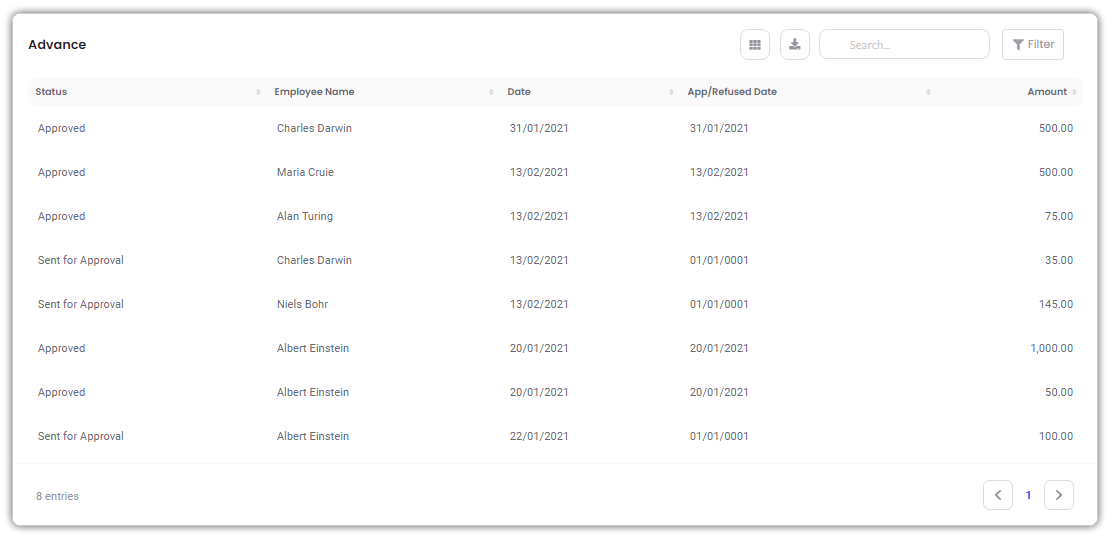Click the Advance panel title

coord(57,45)
